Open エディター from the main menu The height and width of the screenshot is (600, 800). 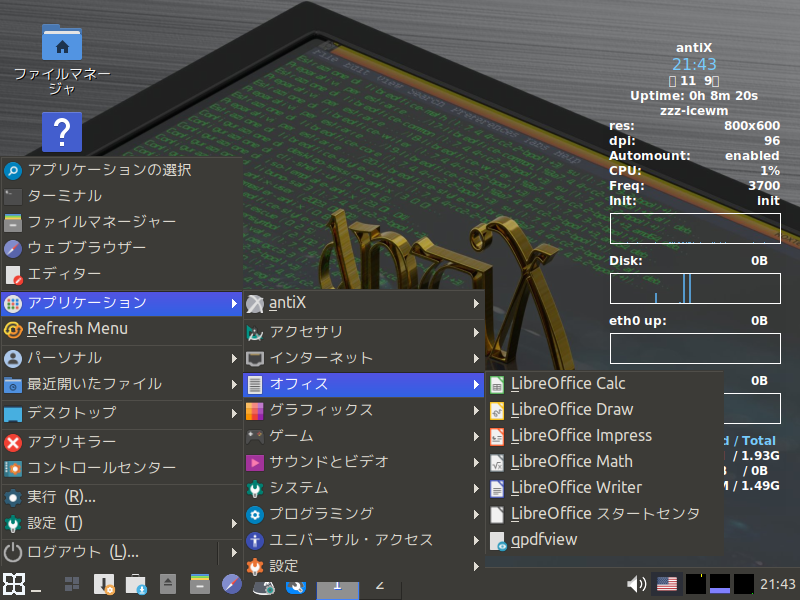[122, 274]
